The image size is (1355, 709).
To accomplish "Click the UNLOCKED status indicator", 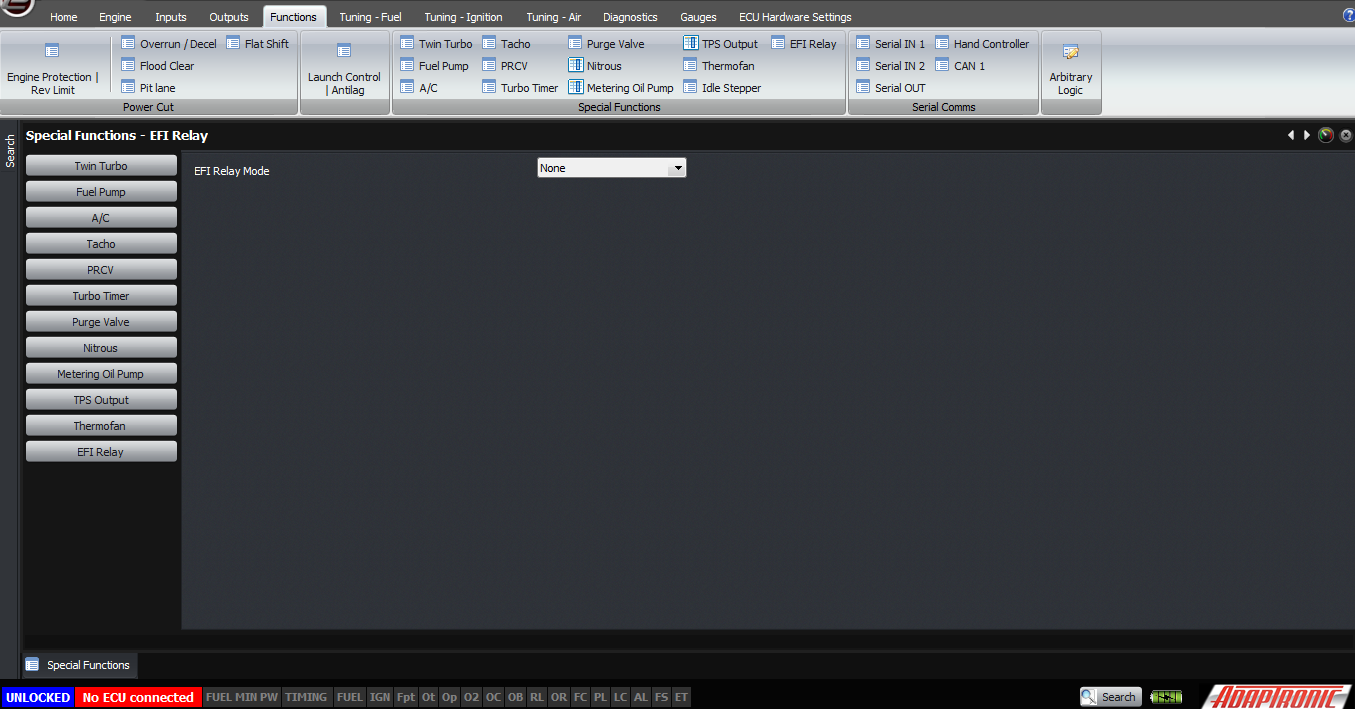I will tap(37, 697).
